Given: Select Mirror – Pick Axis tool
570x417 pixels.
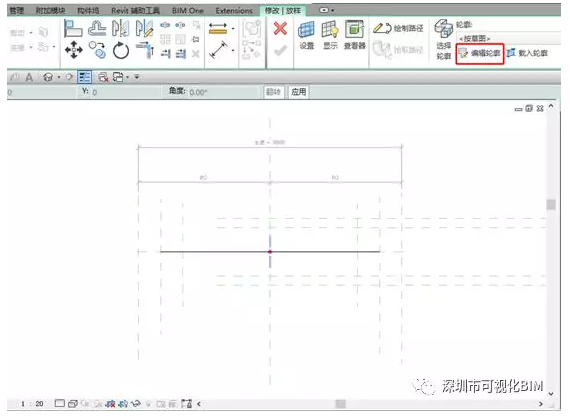Looking at the screenshot, I should pyautogui.click(x=120, y=28).
